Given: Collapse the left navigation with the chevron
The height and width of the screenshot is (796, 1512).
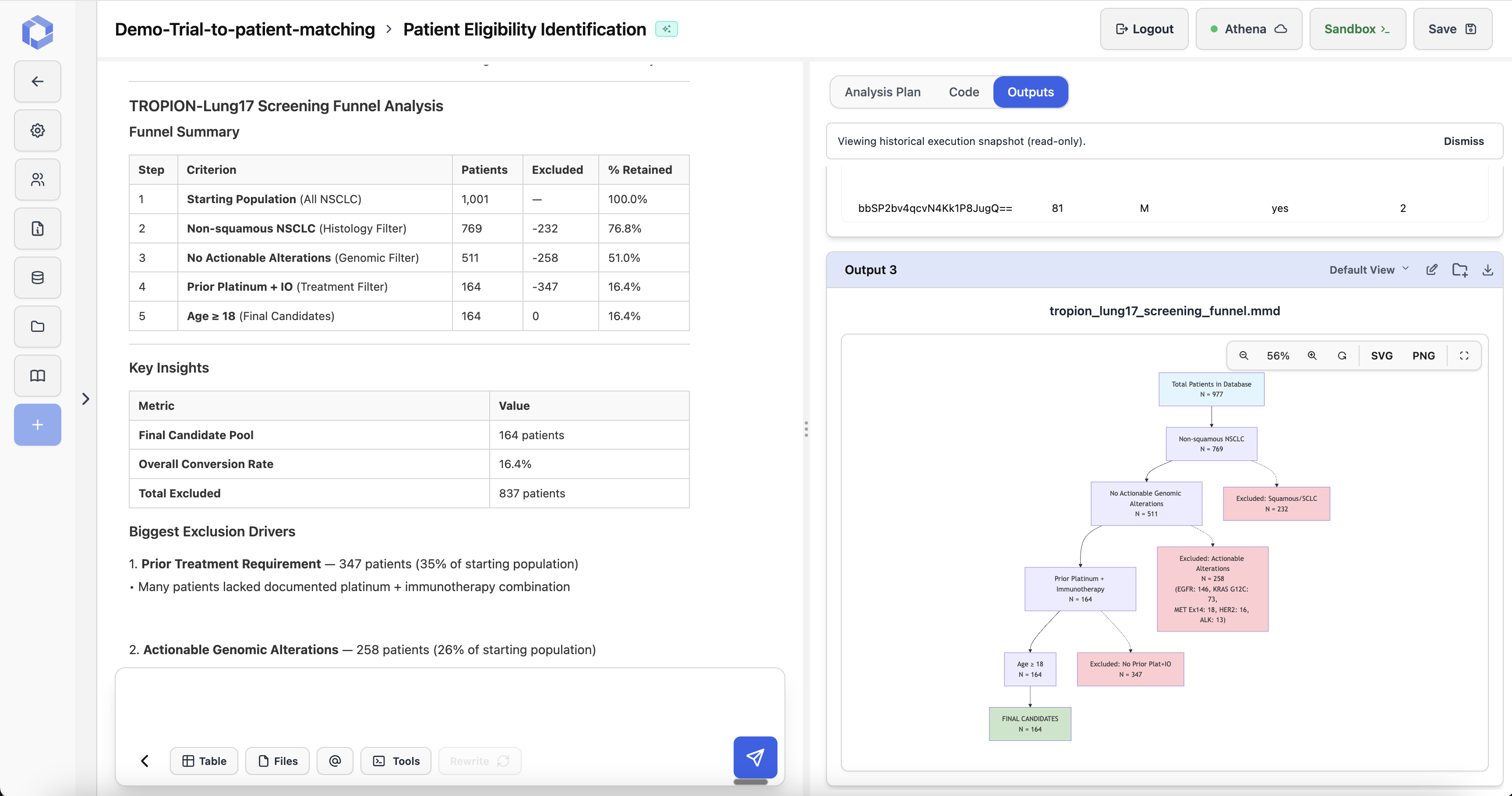Looking at the screenshot, I should pos(86,398).
